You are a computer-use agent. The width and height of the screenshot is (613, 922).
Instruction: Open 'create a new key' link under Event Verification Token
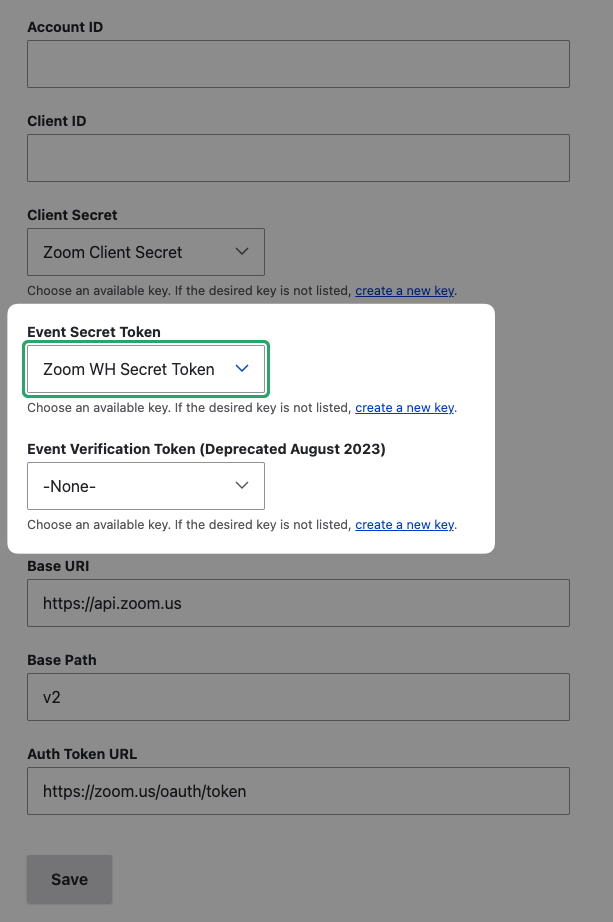pos(404,525)
